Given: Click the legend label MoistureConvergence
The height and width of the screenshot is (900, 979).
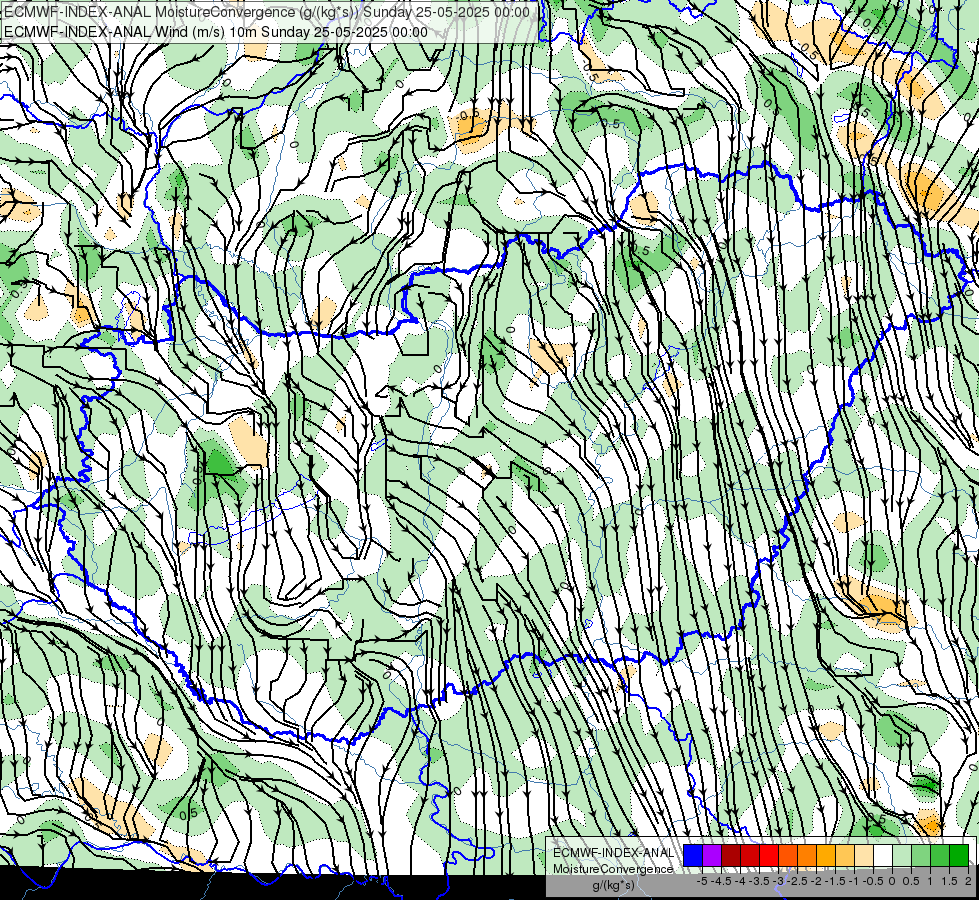Looking at the screenshot, I should click(x=613, y=869).
